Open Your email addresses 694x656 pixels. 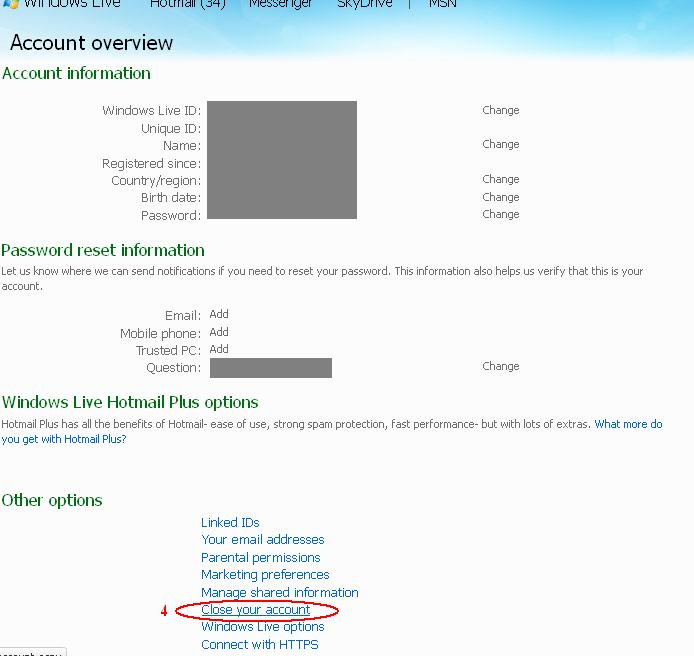tap(262, 540)
